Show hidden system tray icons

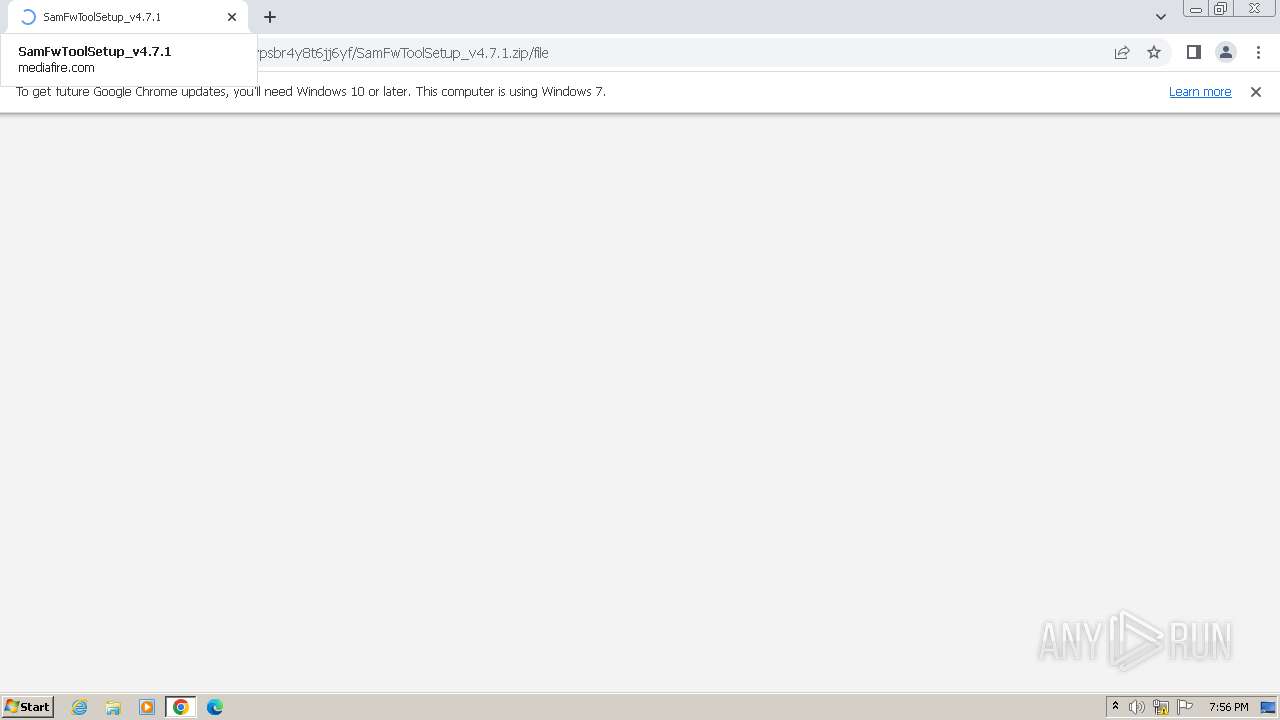click(x=1115, y=707)
